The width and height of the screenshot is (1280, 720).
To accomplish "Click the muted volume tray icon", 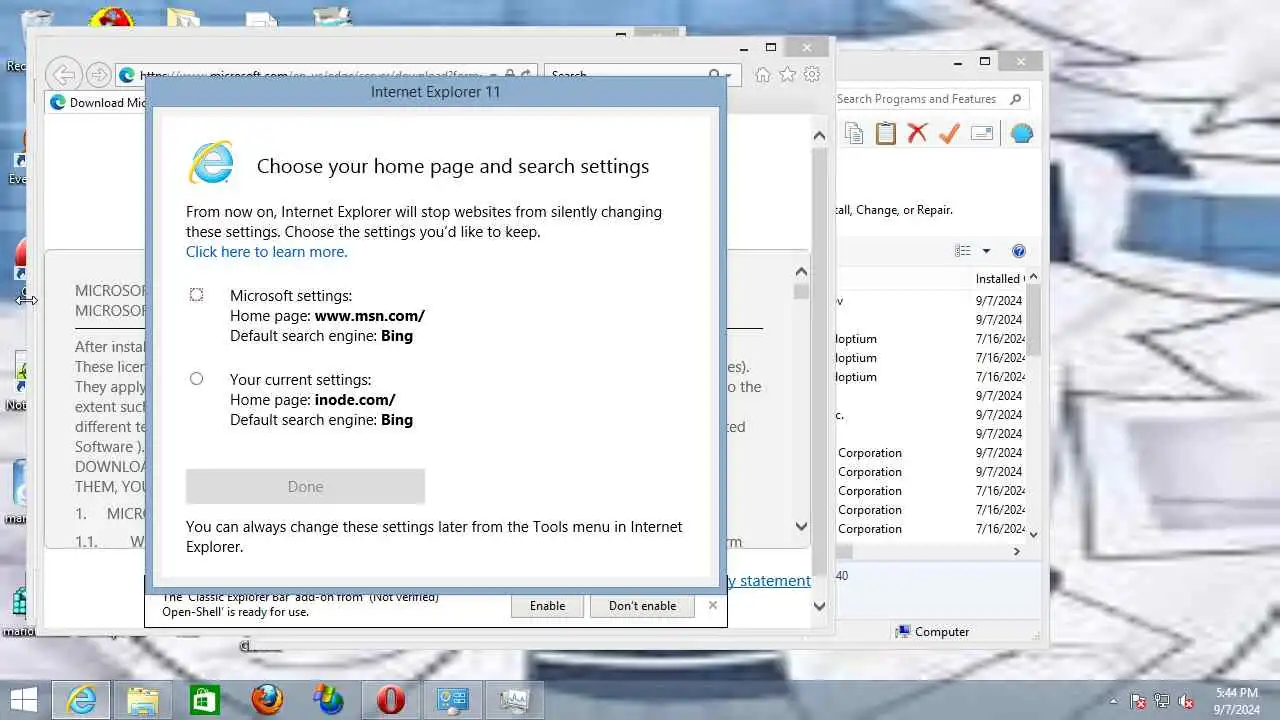I will click(x=1187, y=701).
